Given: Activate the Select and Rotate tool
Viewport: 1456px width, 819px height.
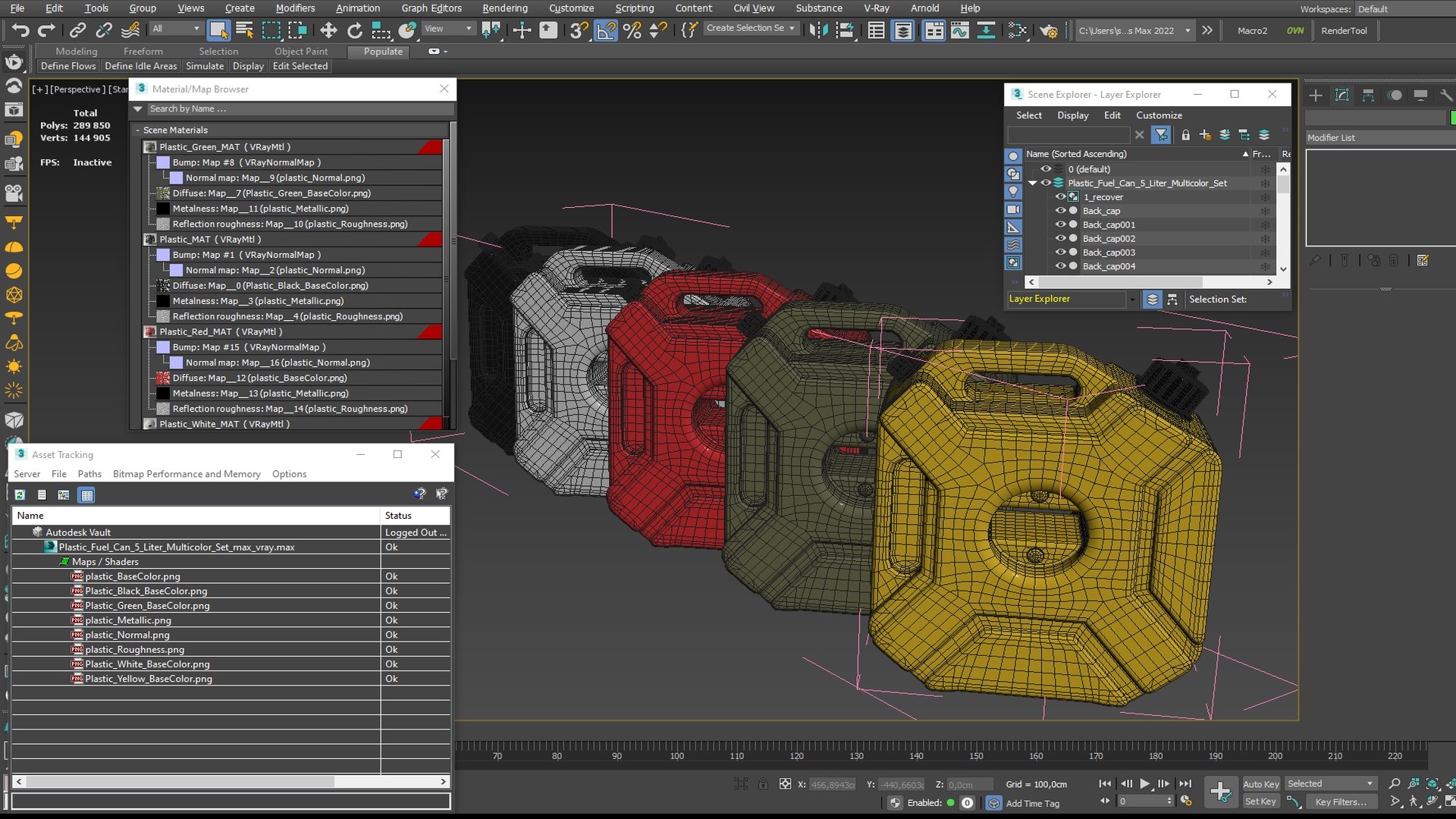Looking at the screenshot, I should coord(354,30).
